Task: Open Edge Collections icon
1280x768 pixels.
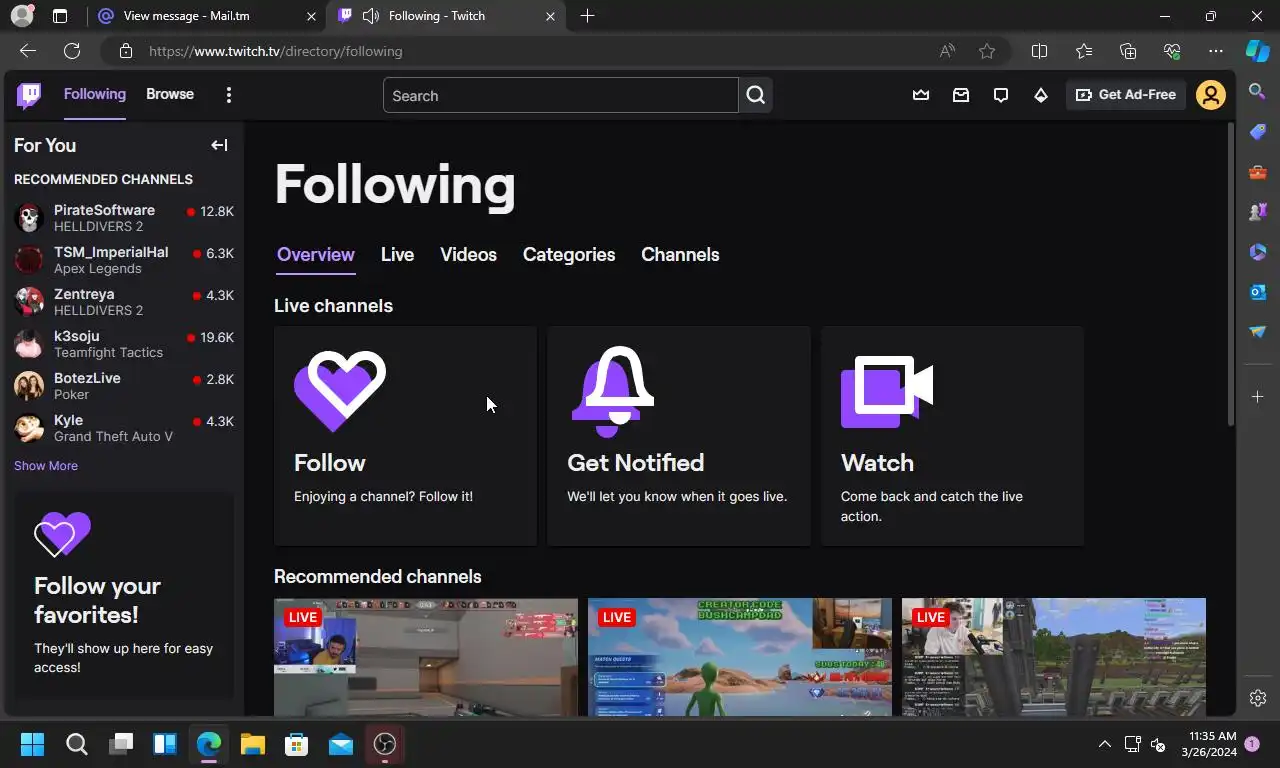Action: (1128, 51)
